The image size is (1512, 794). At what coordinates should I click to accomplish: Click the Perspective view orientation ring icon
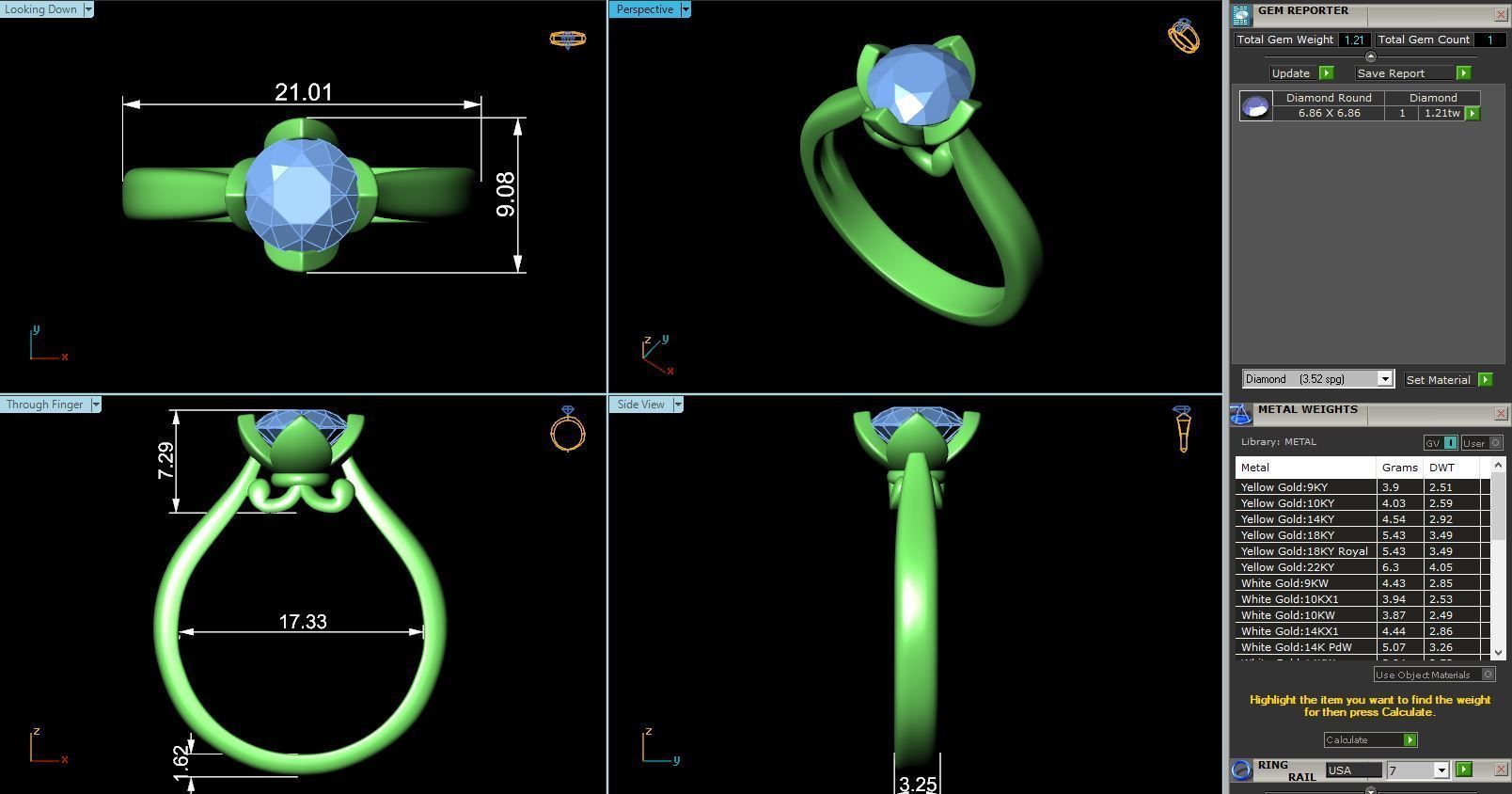tap(1184, 36)
